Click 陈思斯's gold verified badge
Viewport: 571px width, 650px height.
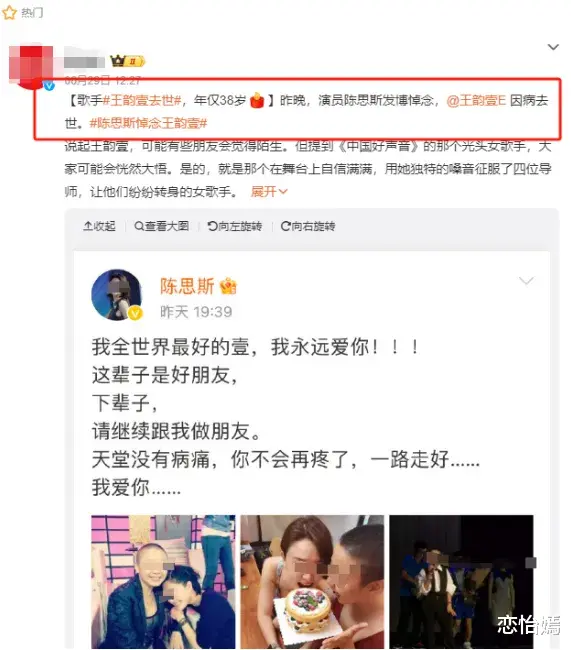[x=135, y=313]
